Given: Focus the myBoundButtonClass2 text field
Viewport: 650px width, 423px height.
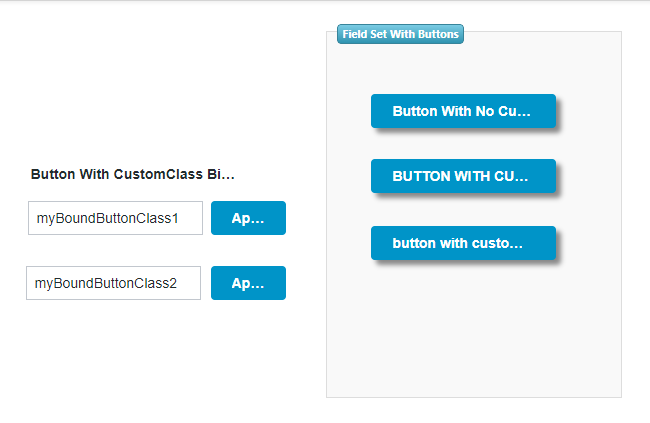Looking at the screenshot, I should coord(113,283).
